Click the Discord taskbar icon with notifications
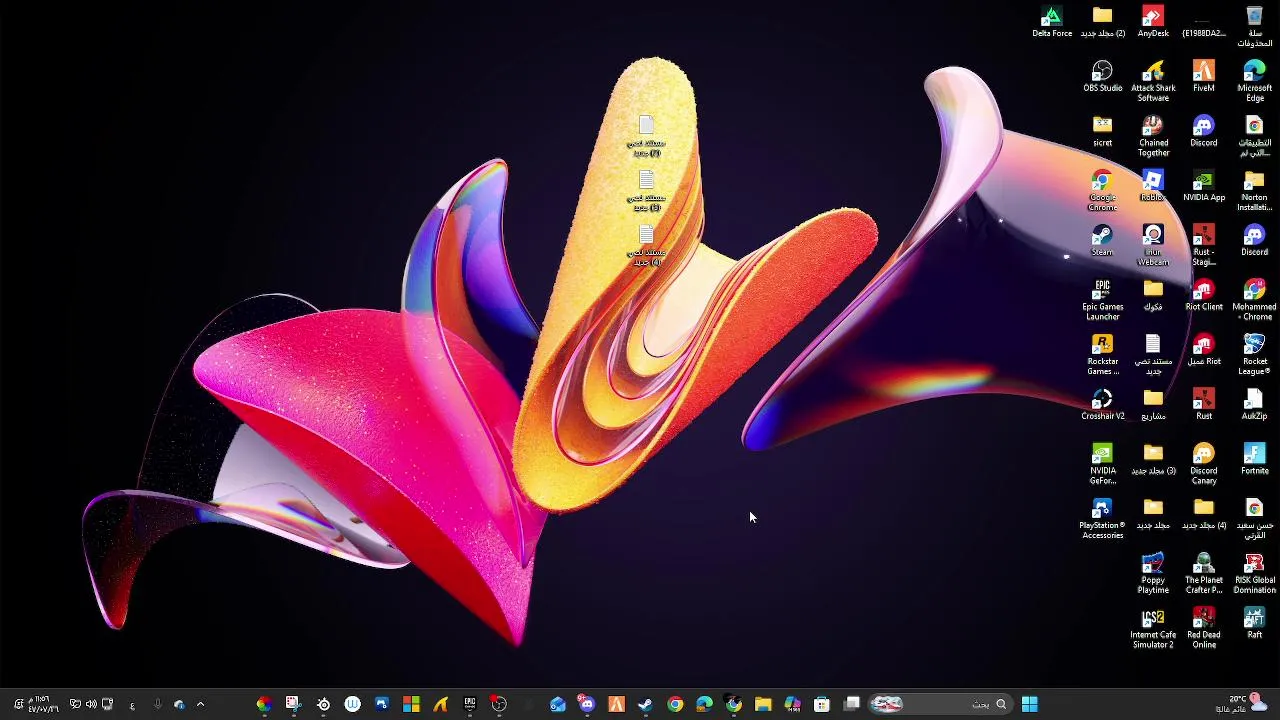This screenshot has height=720, width=1280. [586, 704]
